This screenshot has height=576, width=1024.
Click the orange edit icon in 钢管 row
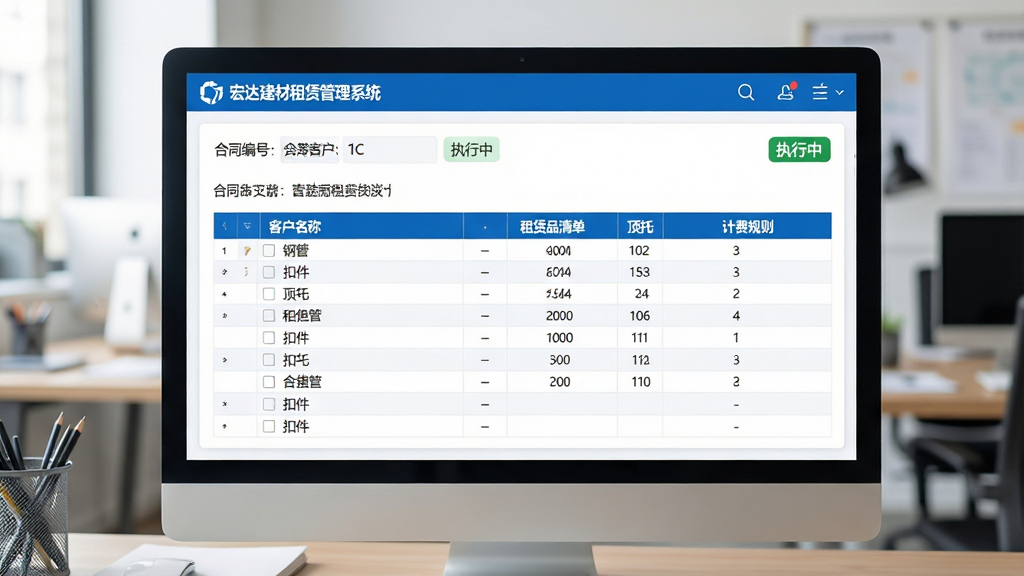[247, 251]
